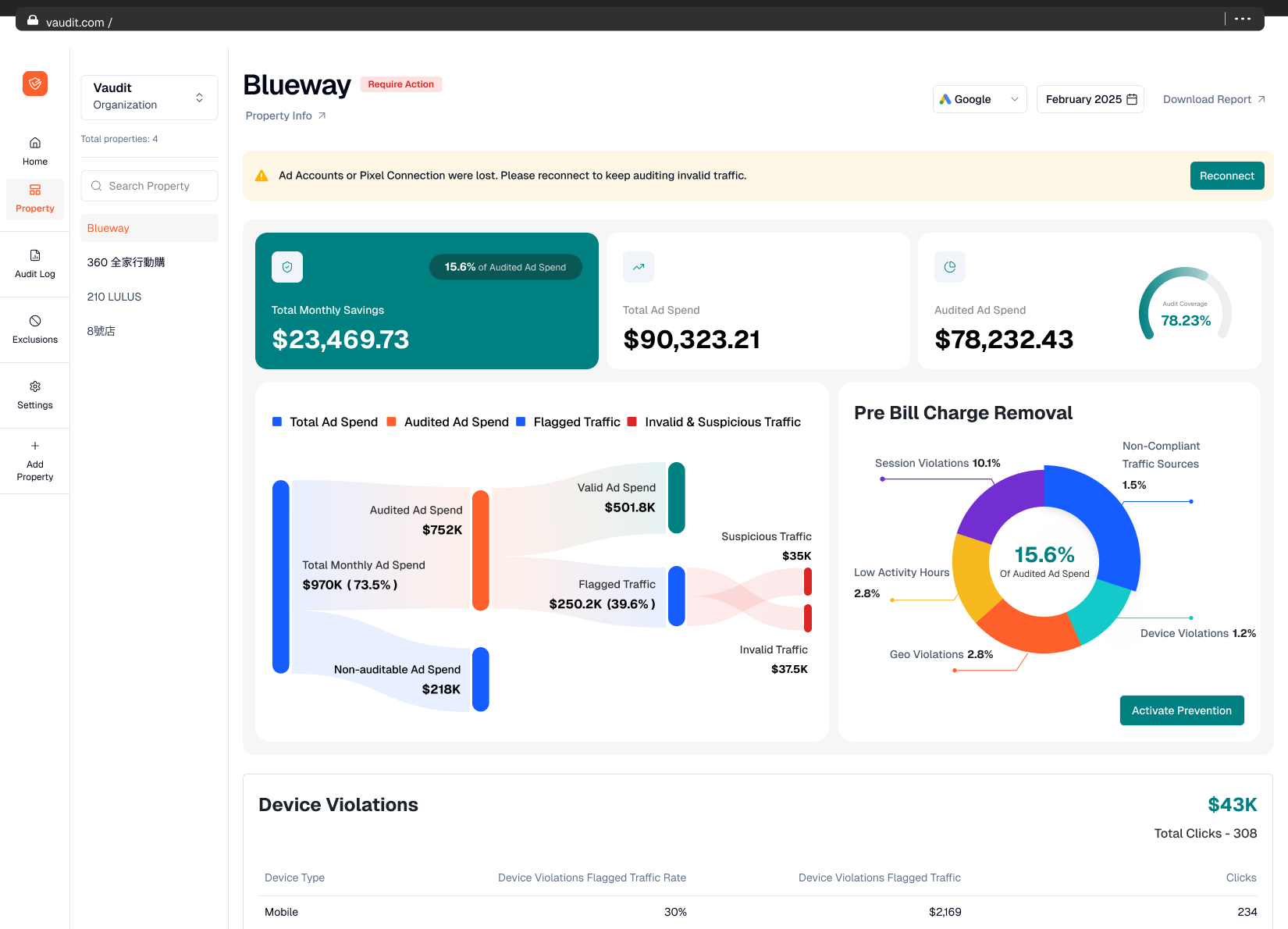Click the red Invalid Traffic bar
The width and height of the screenshot is (1288, 929).
pyautogui.click(x=808, y=618)
